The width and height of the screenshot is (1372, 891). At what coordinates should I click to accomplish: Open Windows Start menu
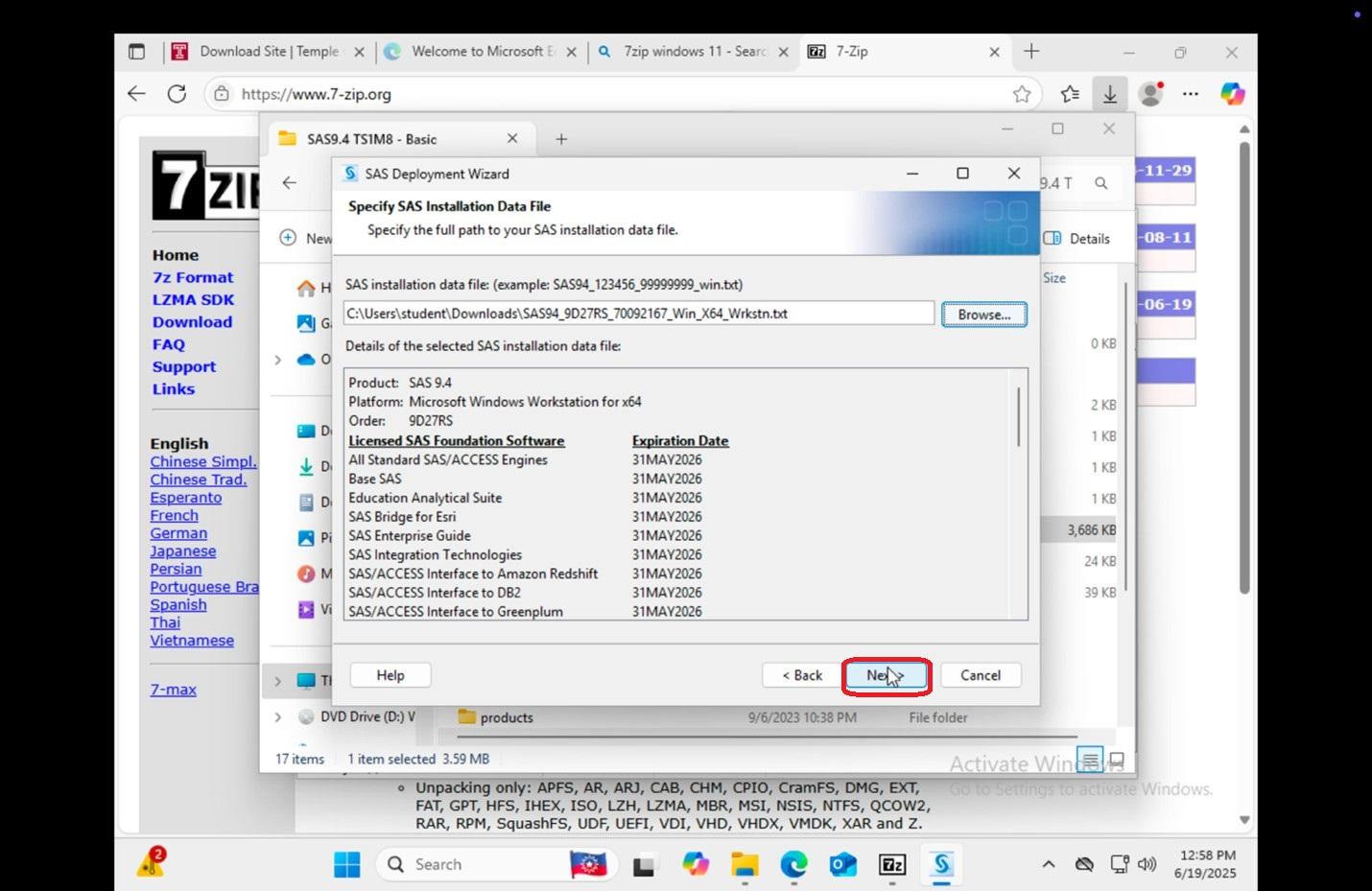coord(347,864)
